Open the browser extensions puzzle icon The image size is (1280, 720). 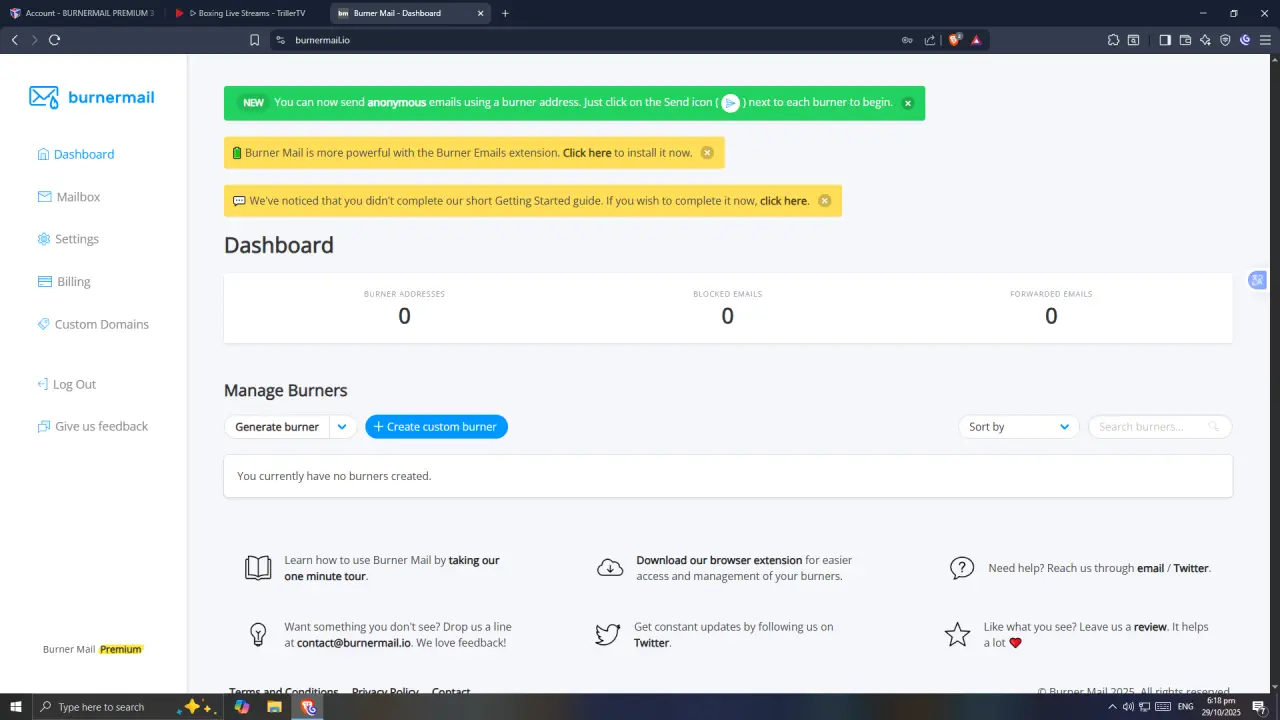click(1113, 40)
